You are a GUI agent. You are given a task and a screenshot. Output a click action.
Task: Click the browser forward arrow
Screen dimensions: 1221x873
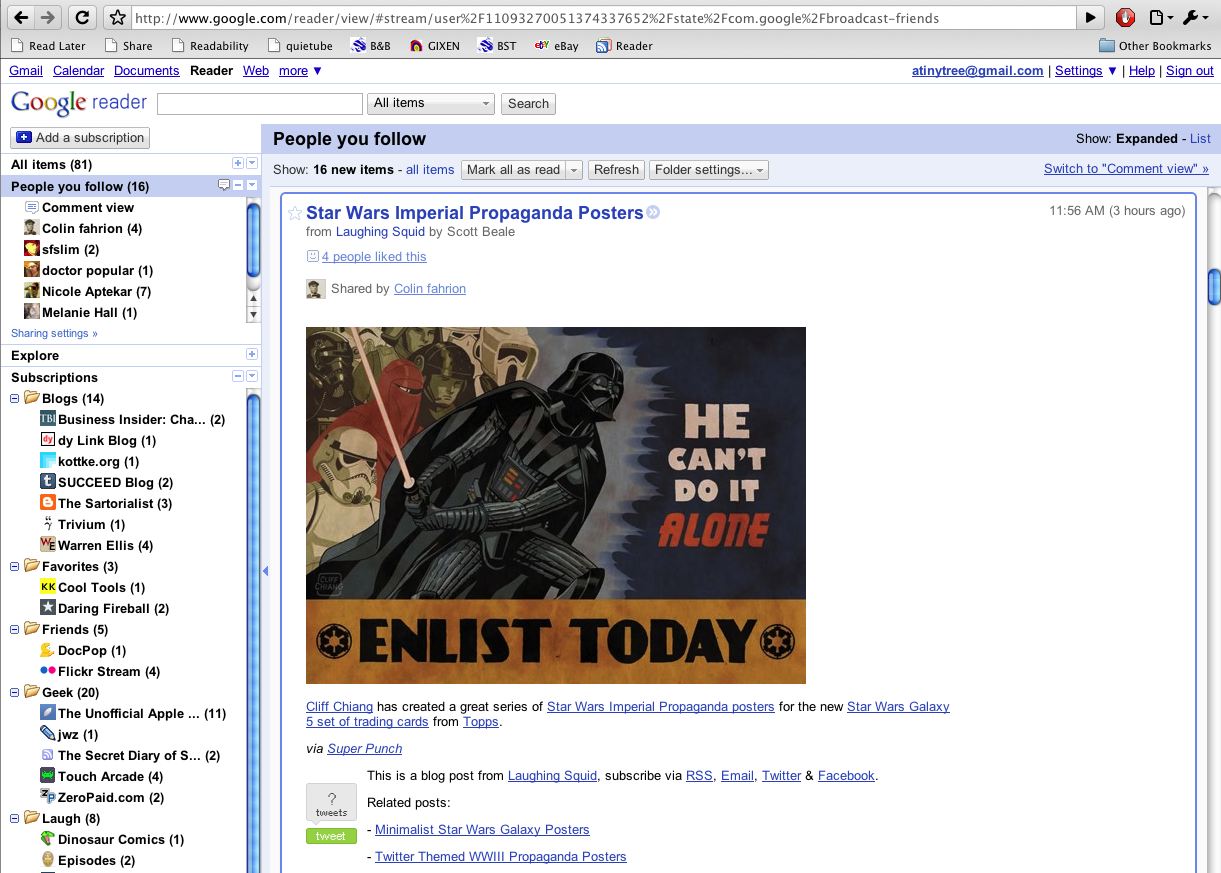pyautogui.click(x=47, y=17)
